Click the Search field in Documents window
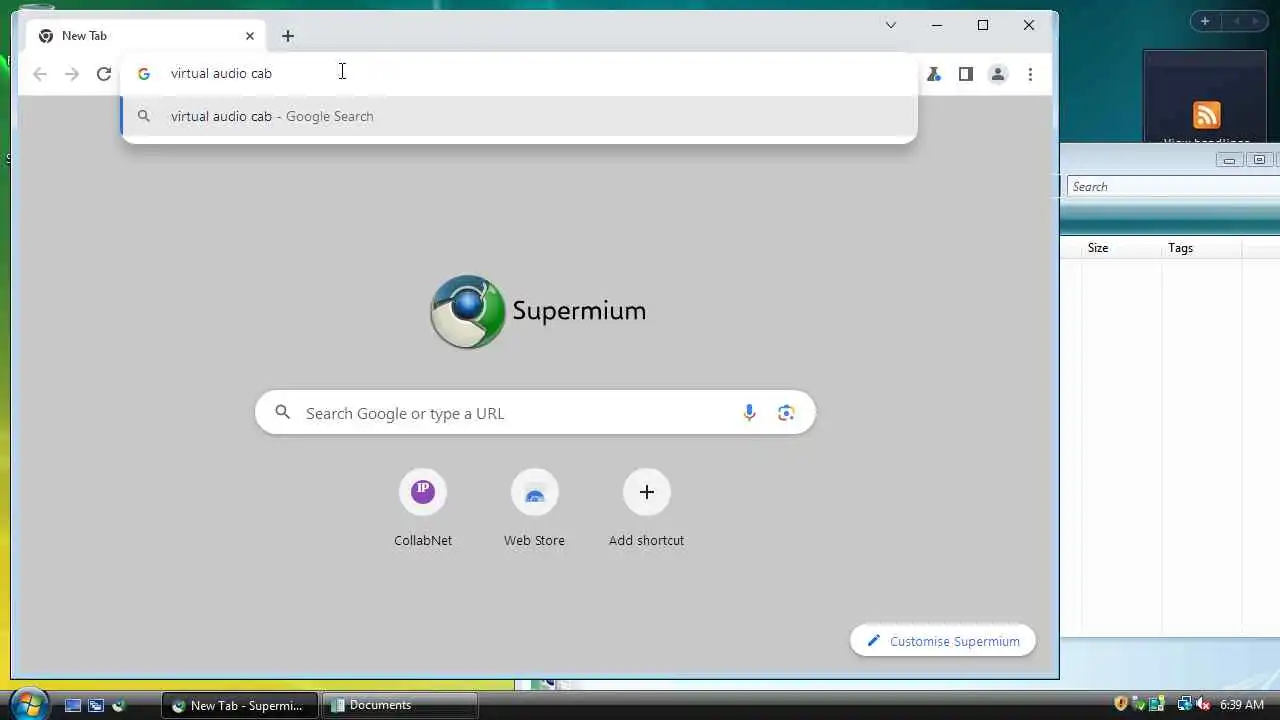The width and height of the screenshot is (1280, 720). coord(1174,187)
